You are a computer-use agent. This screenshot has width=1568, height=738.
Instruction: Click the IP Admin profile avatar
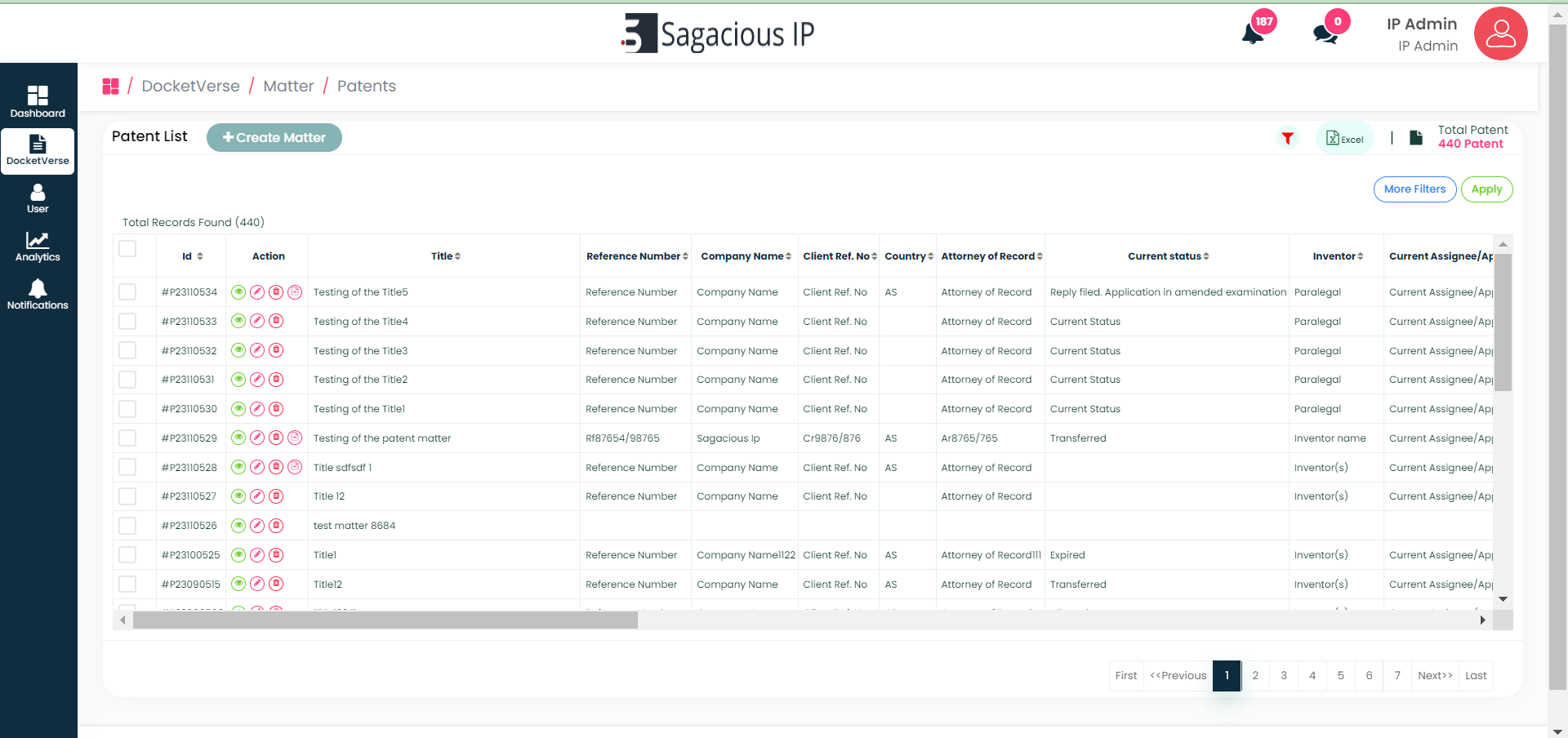coord(1500,34)
